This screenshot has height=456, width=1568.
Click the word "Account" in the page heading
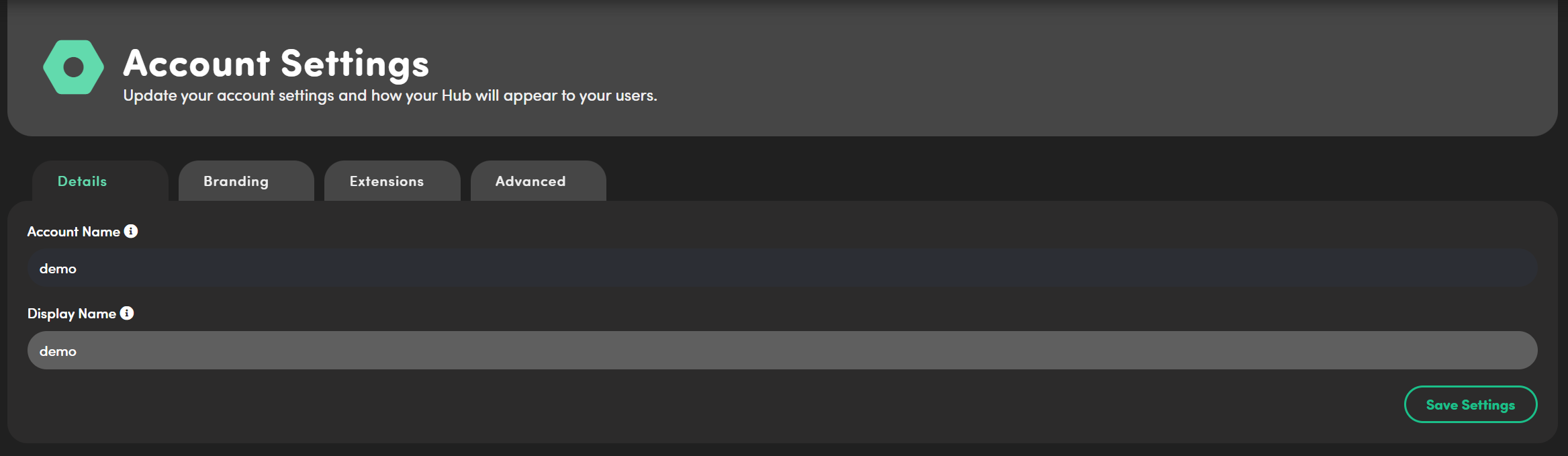coord(197,63)
